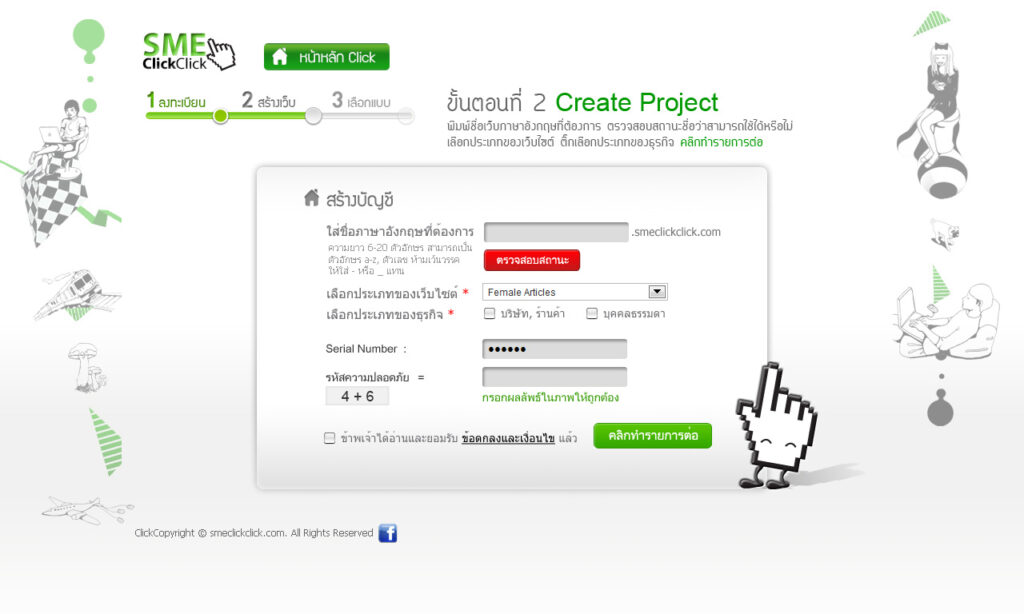Screen dimensions: 1024x614
Task: Click the house icon beside สร้างบัญชี
Action: tap(312, 198)
